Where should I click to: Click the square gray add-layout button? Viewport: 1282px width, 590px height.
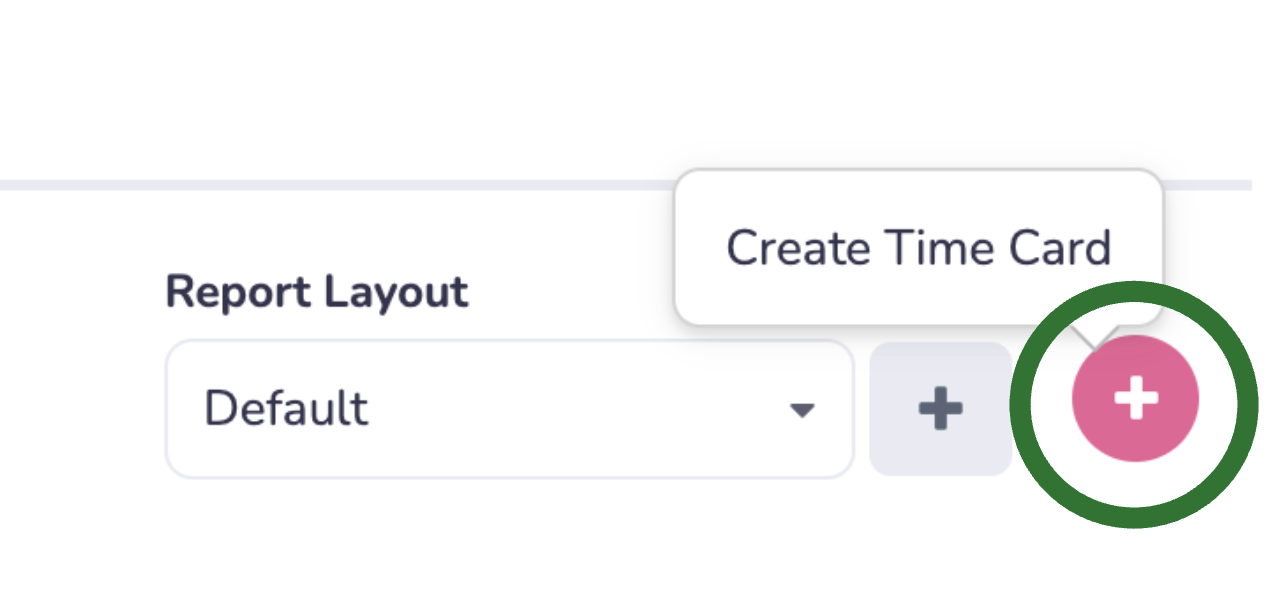(x=941, y=409)
